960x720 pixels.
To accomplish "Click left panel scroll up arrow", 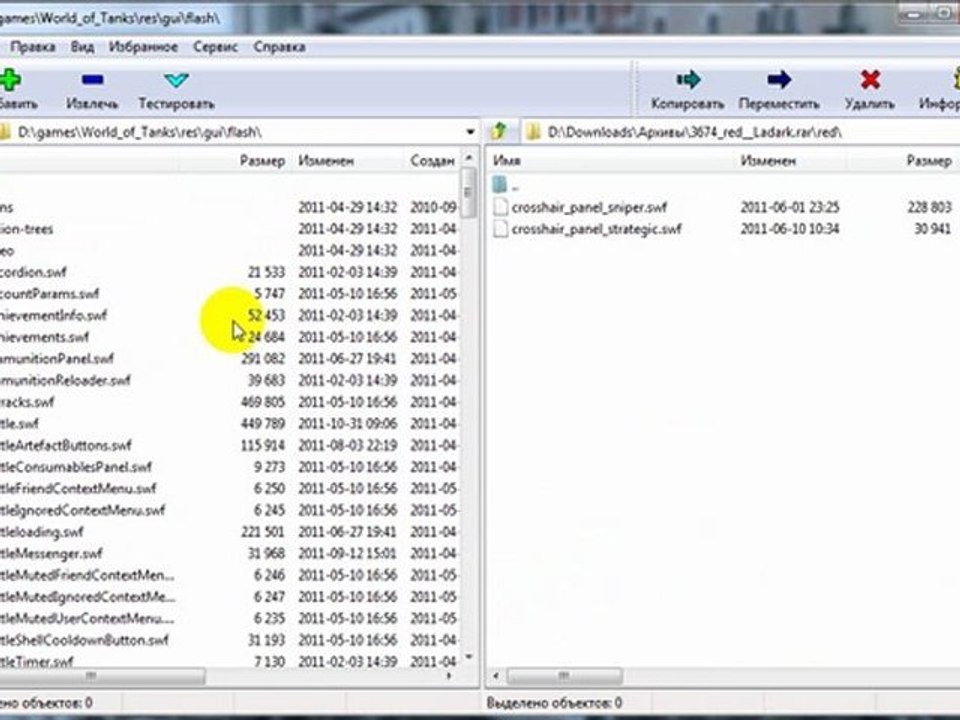I will click(x=469, y=158).
